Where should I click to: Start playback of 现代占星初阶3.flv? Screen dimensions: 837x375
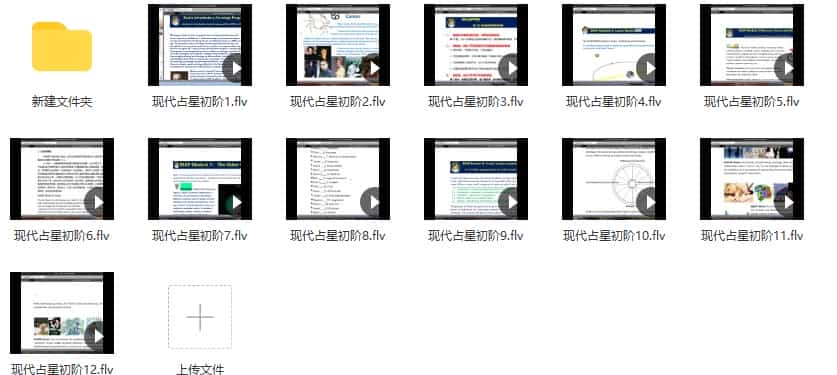point(511,68)
